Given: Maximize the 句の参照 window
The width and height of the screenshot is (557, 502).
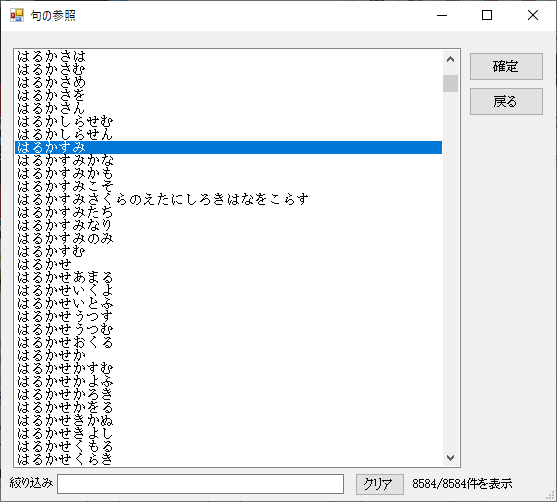Looking at the screenshot, I should pyautogui.click(x=487, y=15).
